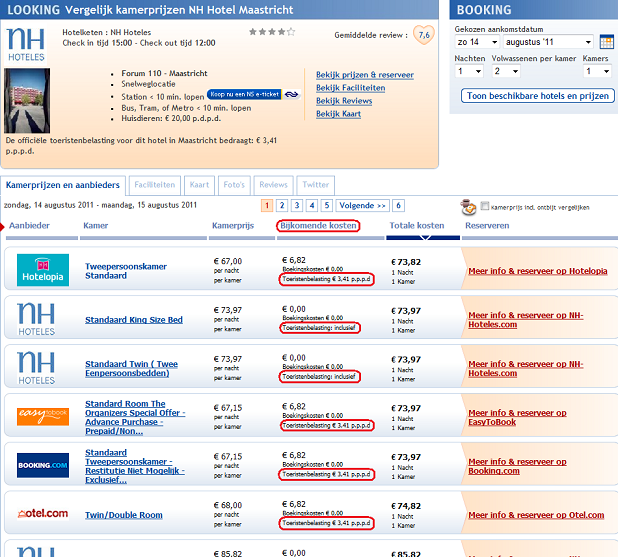This screenshot has height=557, width=618.
Task: Click the Booking.com provider logo
Action: point(43,465)
